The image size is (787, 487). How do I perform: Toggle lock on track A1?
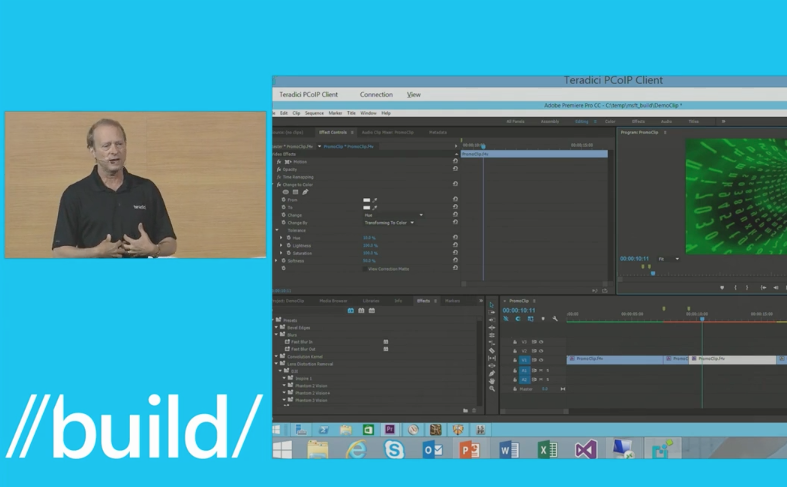(x=515, y=370)
